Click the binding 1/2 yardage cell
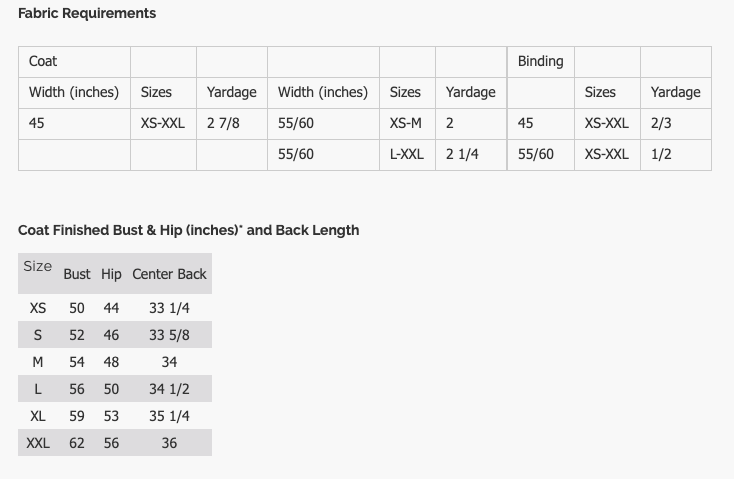Screen dimensions: 734x479 point(676,155)
